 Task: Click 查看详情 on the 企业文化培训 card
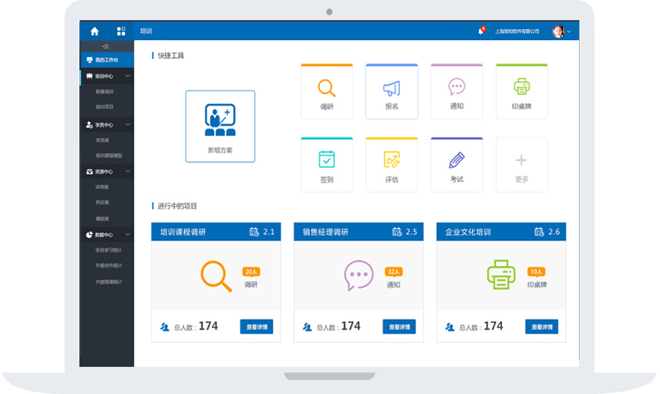coord(541,327)
